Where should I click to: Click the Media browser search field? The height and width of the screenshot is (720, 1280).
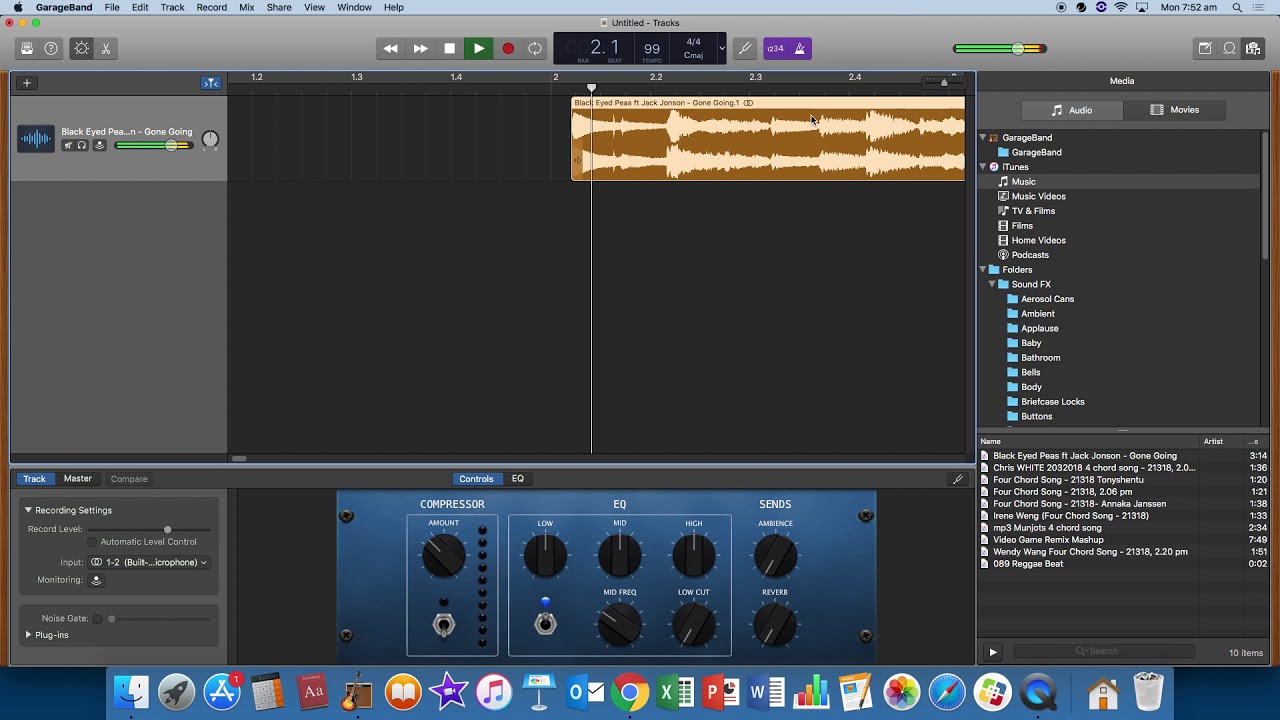(1104, 652)
